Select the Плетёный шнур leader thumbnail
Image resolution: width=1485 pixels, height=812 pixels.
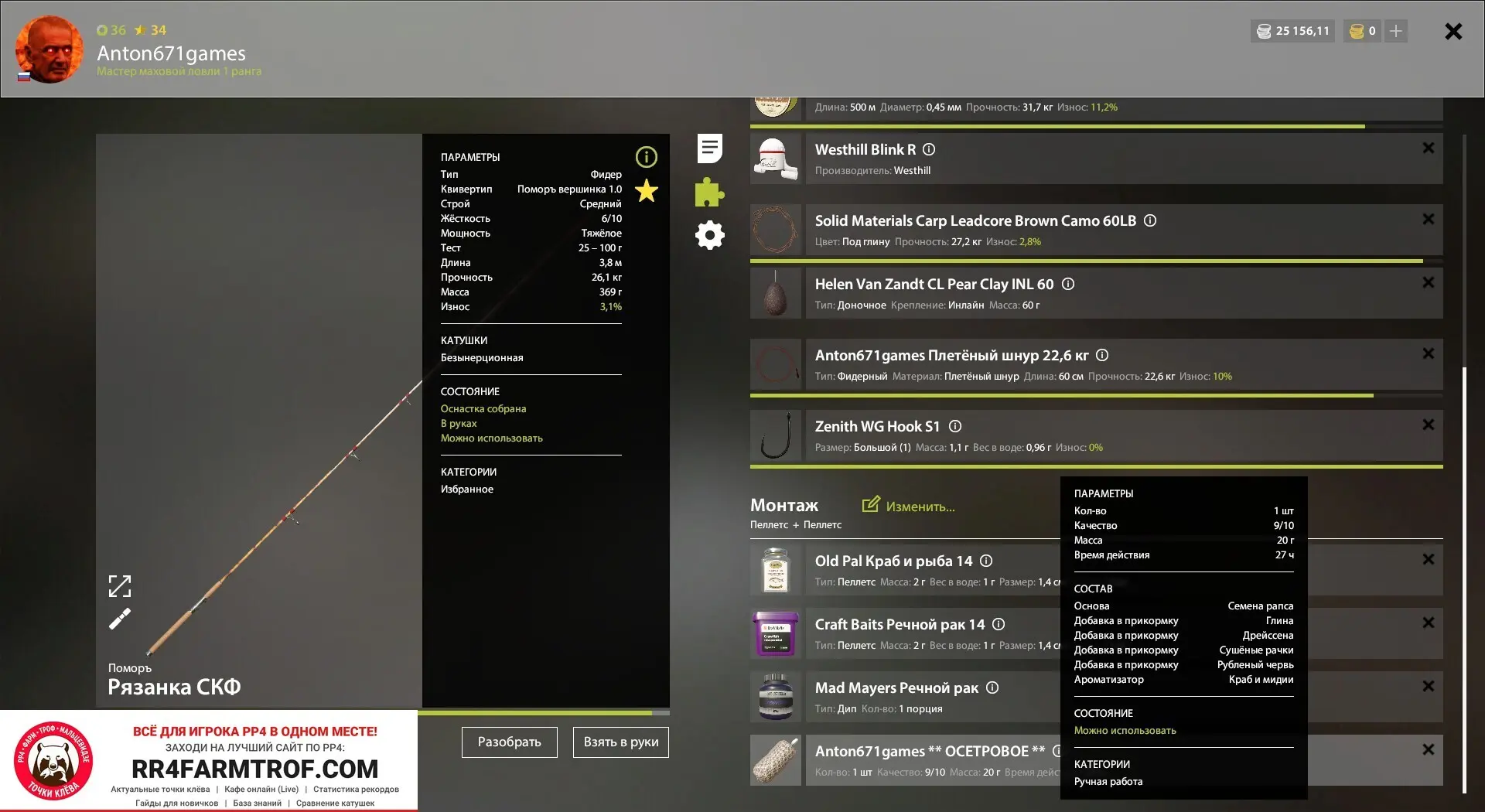(776, 364)
